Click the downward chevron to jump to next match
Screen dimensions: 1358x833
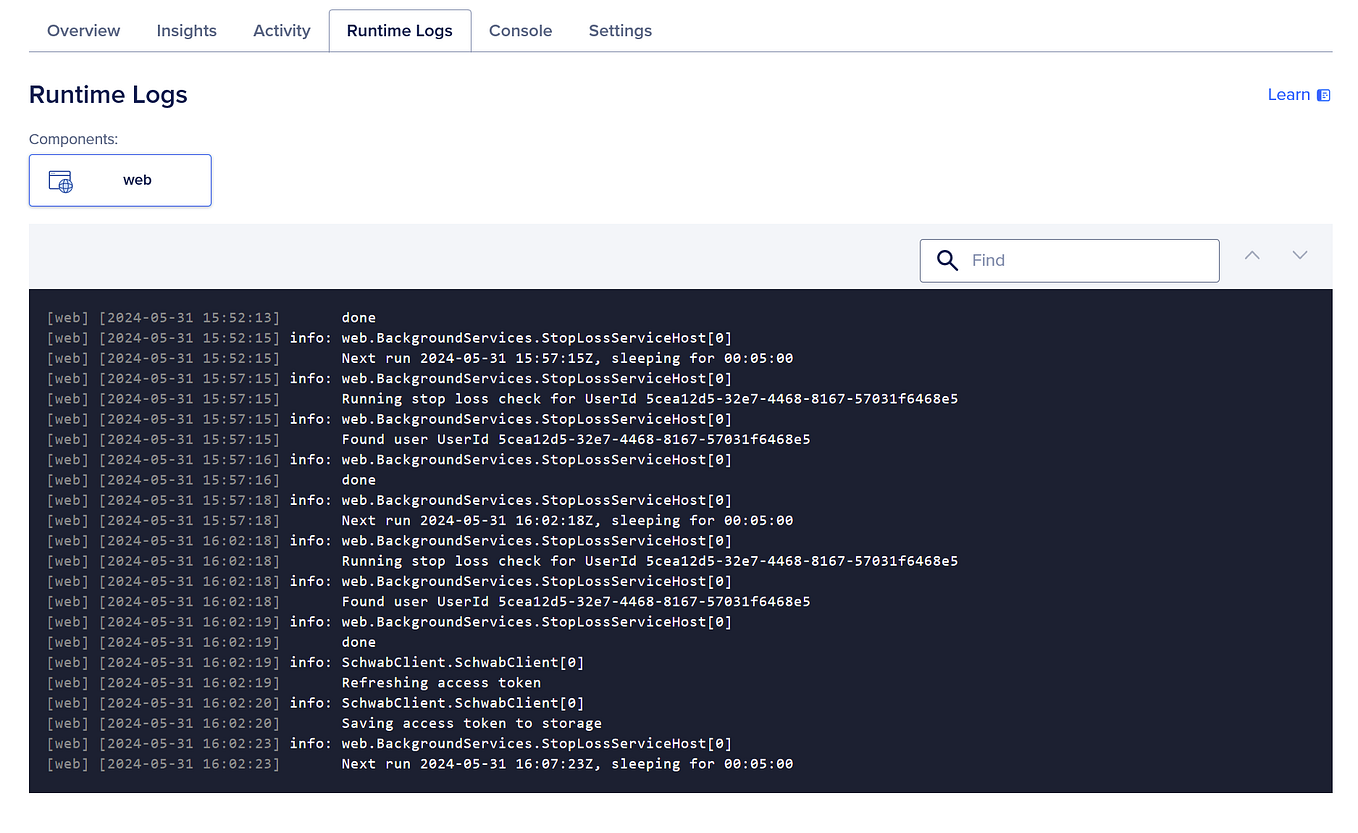coord(1300,255)
